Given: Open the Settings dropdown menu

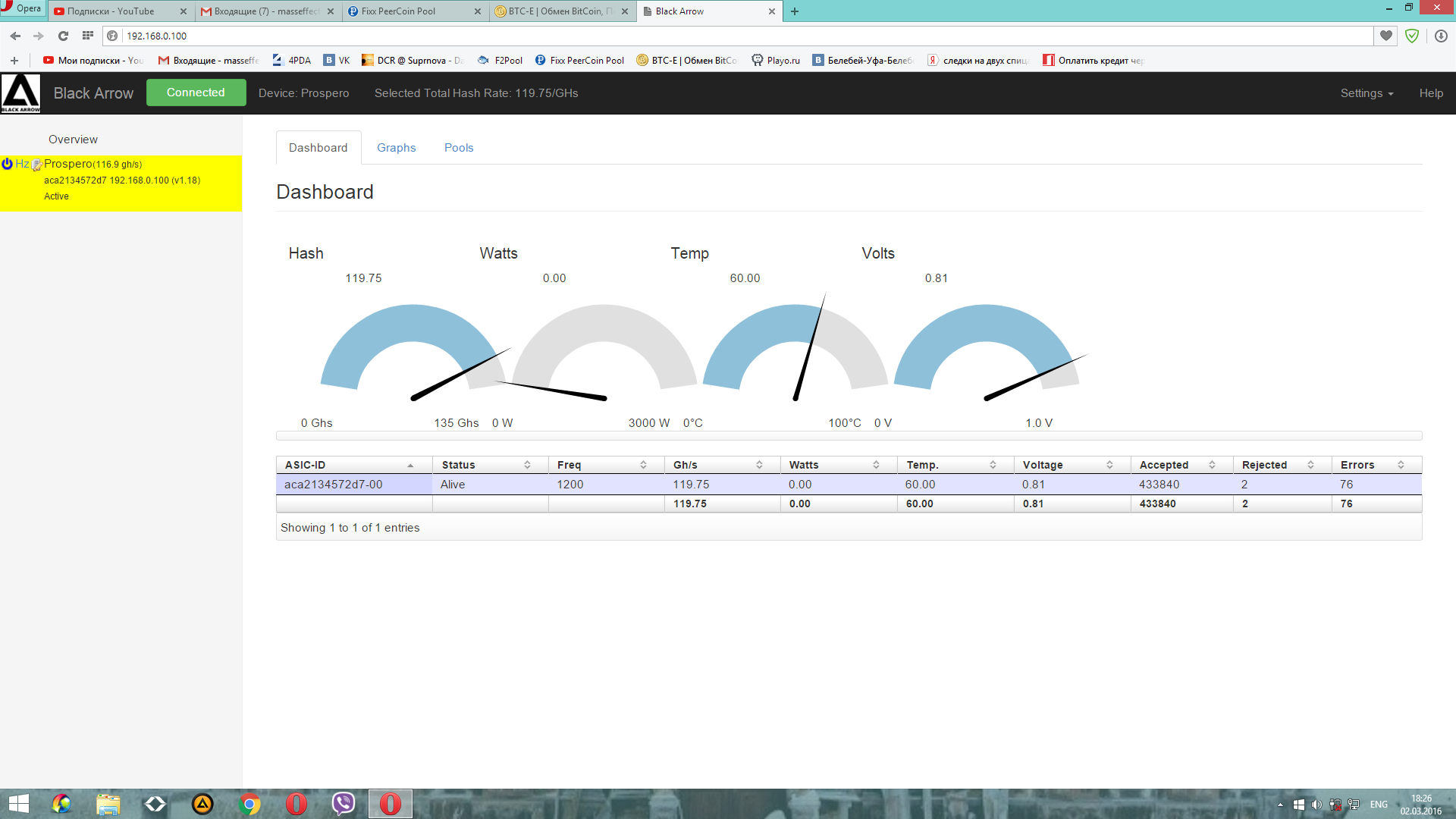Looking at the screenshot, I should click(1367, 93).
